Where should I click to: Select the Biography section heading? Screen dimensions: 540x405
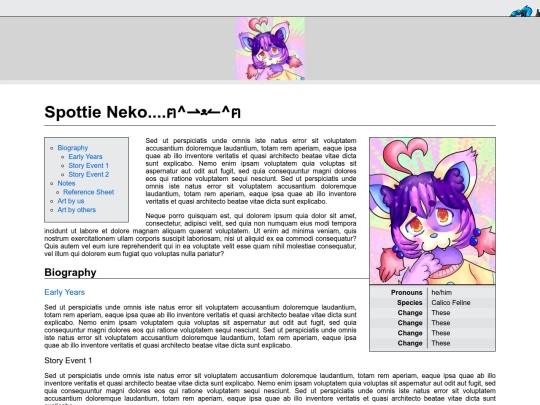[70, 272]
